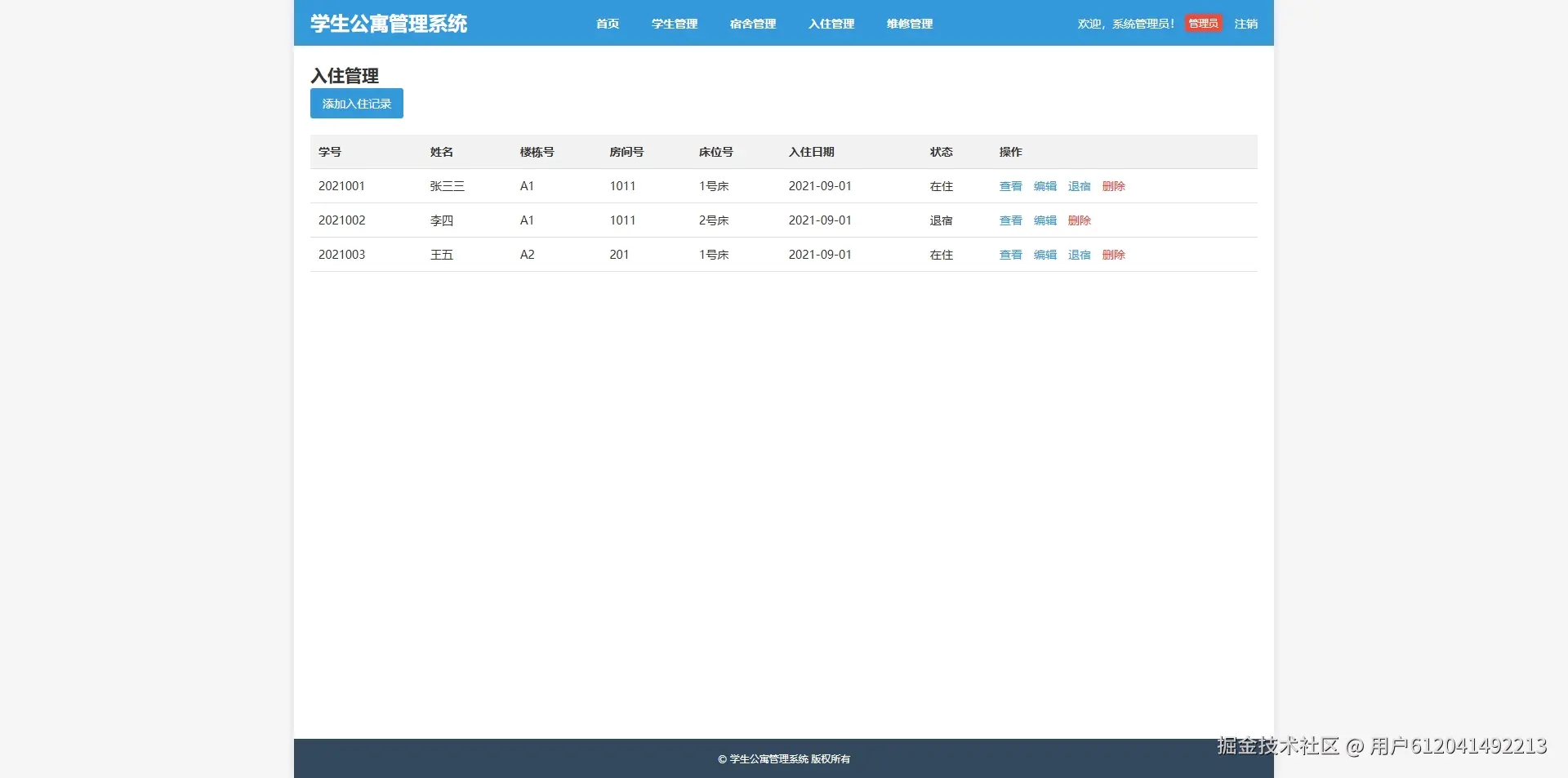
Task: Click the 在住 status for 张三三
Action: (942, 186)
